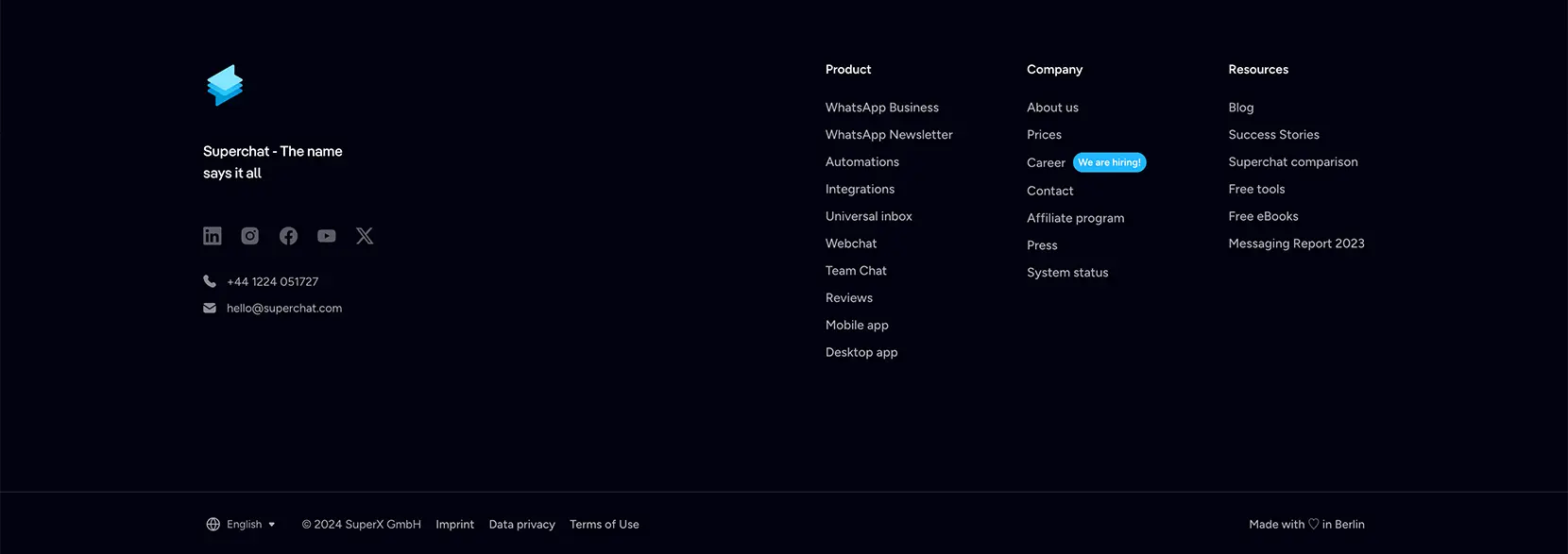View Messaging Report 2023
This screenshot has height=554, width=1568.
coord(1297,243)
